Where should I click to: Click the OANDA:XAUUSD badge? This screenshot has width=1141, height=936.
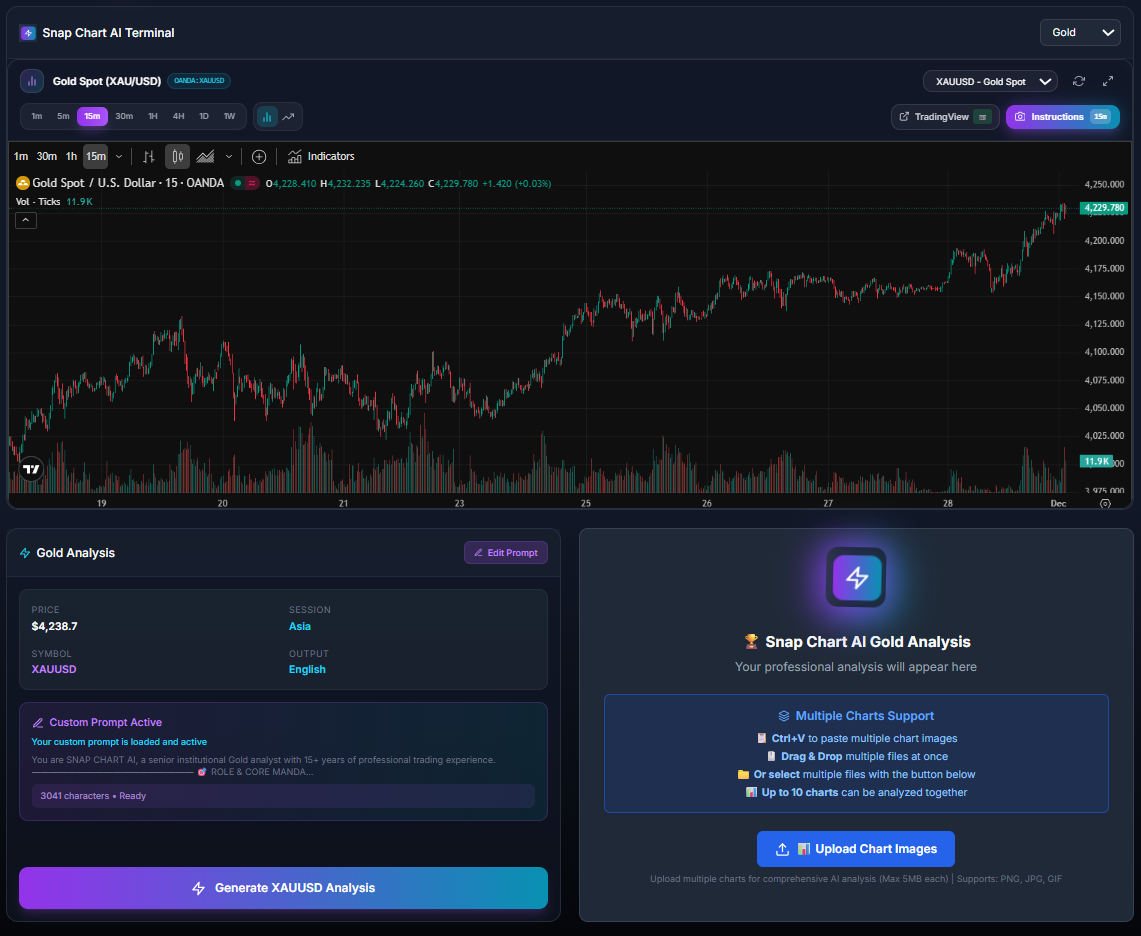click(199, 81)
